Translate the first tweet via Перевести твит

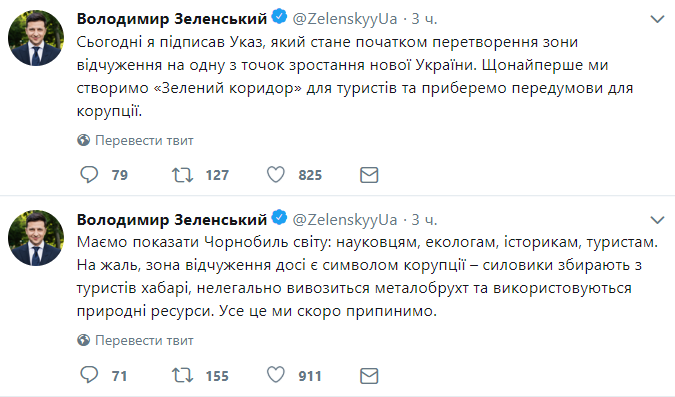[144, 140]
